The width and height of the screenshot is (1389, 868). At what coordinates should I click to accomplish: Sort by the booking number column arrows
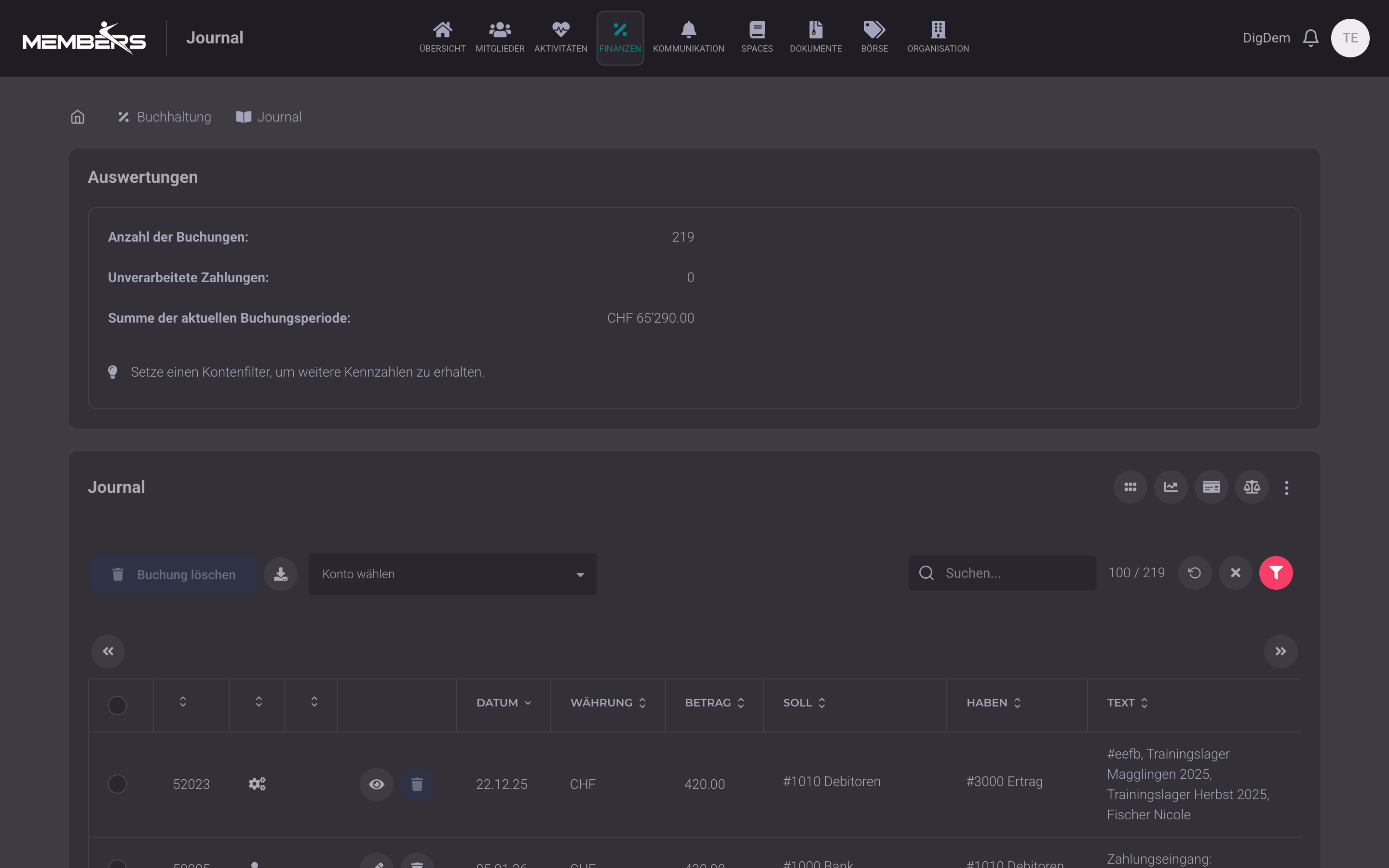(x=183, y=702)
